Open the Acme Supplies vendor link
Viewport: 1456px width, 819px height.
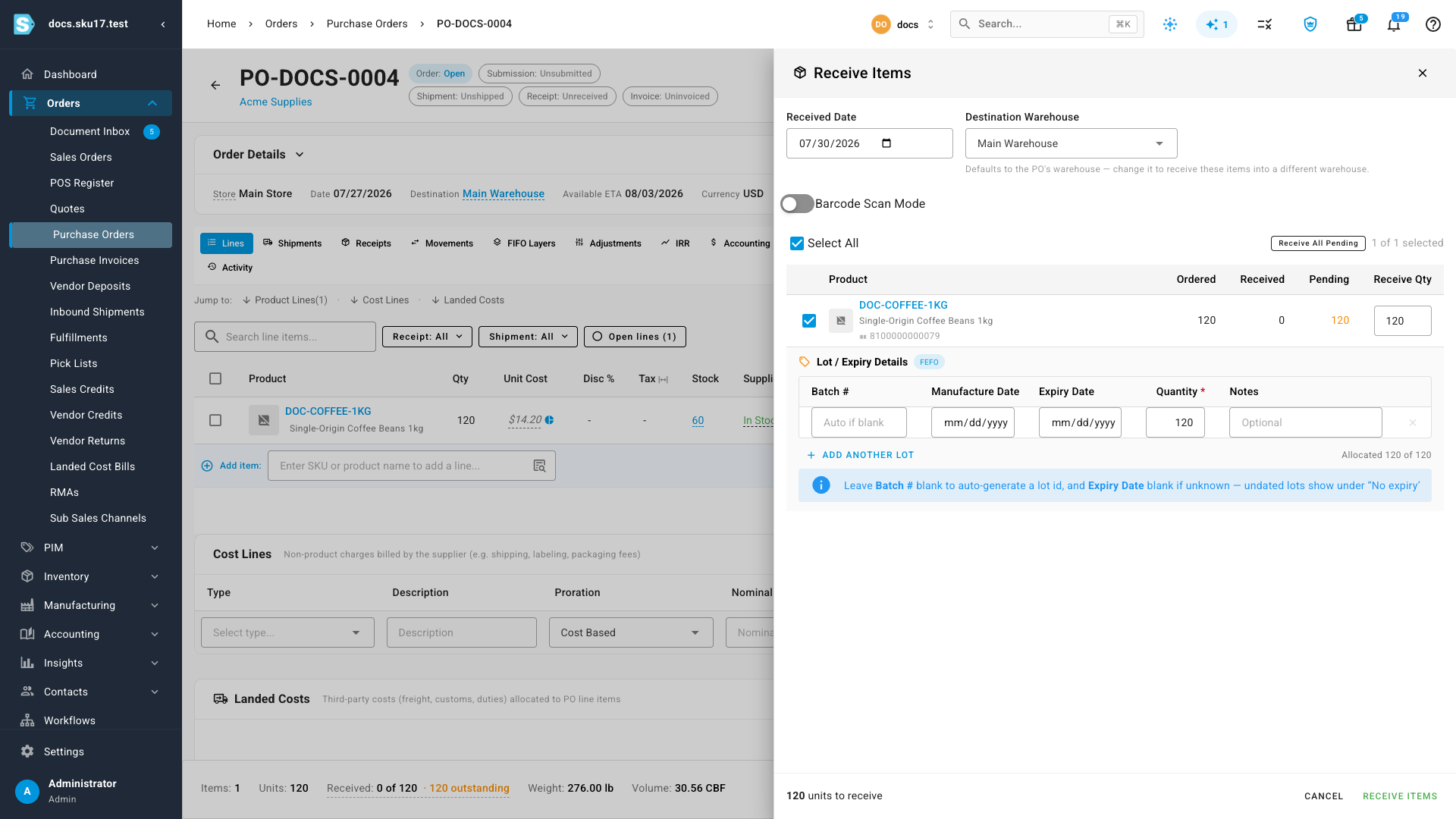276,102
